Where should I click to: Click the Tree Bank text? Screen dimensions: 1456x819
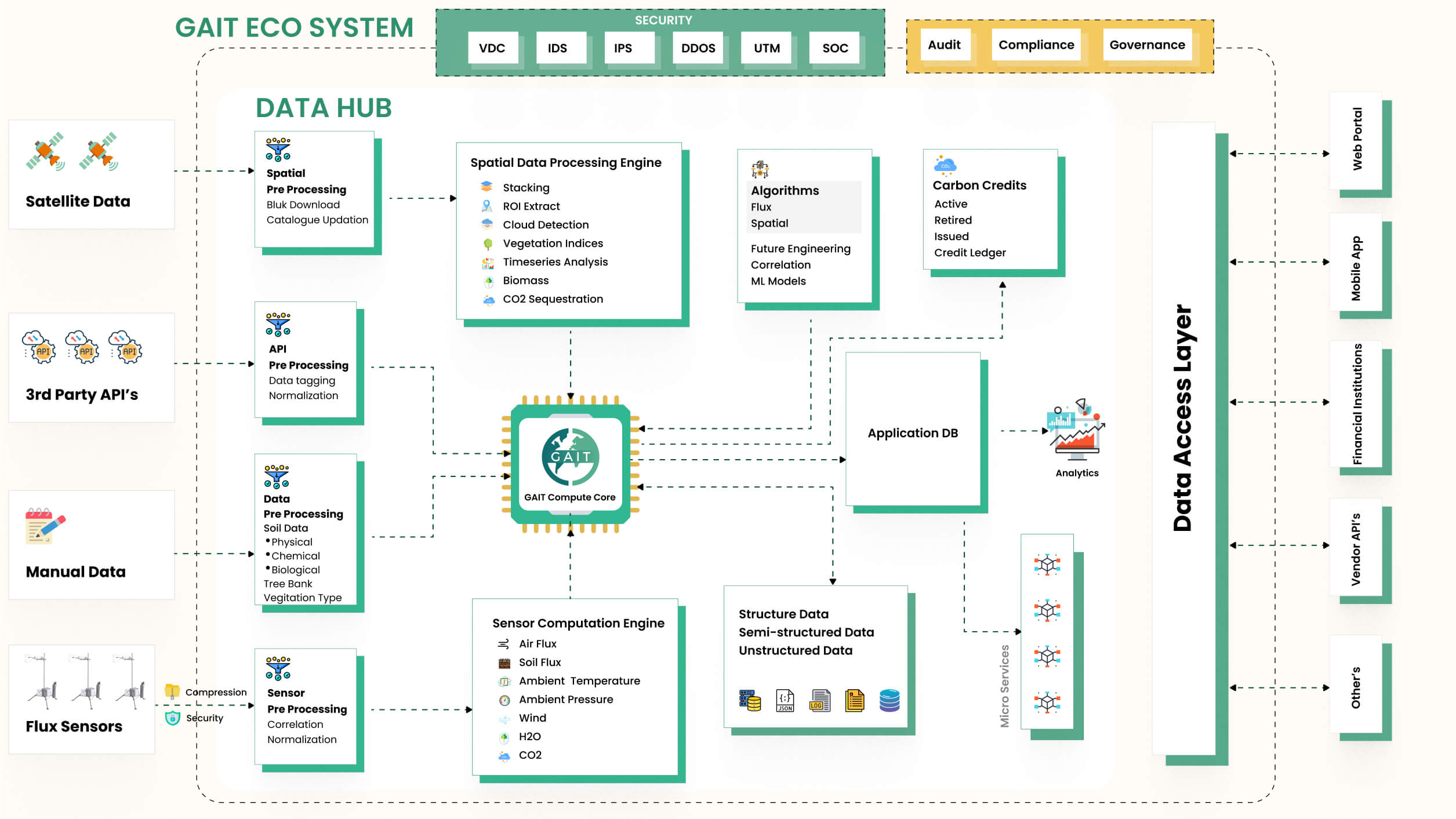[x=288, y=584]
